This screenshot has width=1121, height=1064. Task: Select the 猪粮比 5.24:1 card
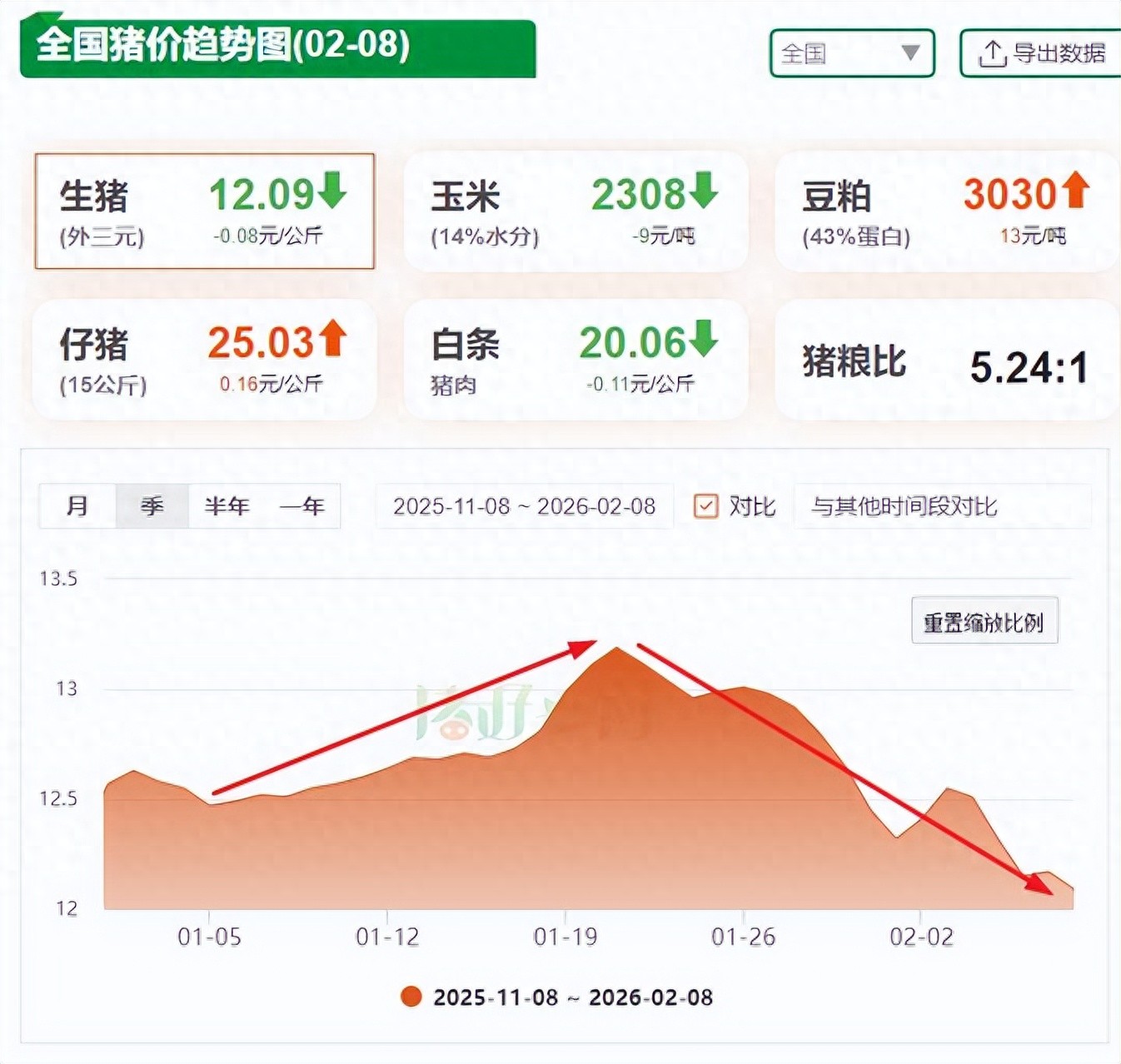[x=945, y=360]
